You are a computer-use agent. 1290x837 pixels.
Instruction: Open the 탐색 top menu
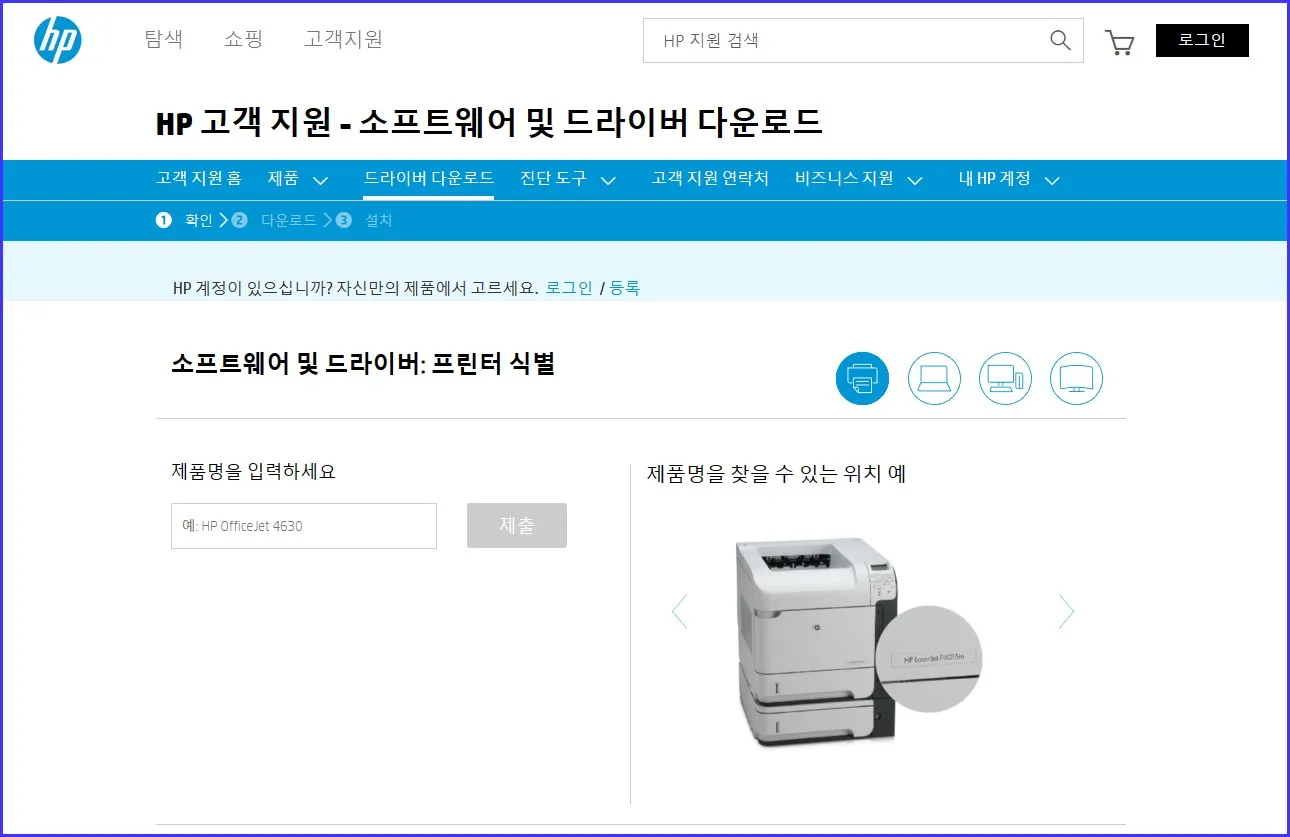164,39
